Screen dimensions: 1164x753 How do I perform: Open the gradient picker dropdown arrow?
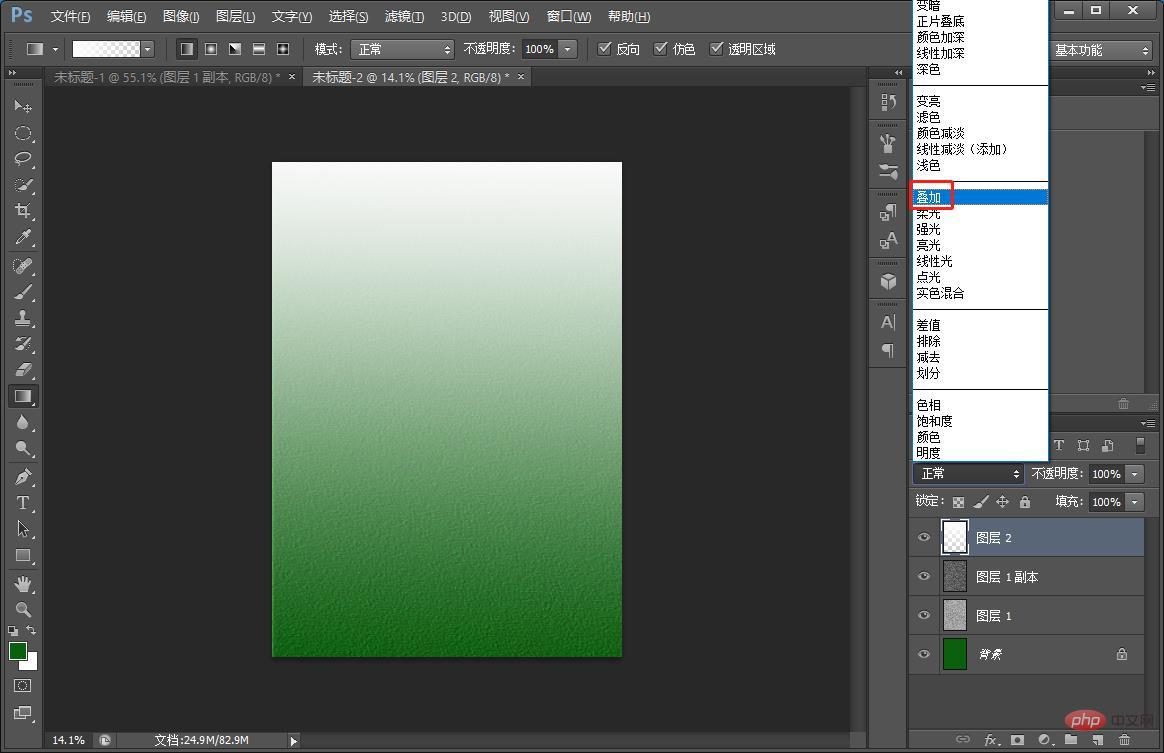148,49
